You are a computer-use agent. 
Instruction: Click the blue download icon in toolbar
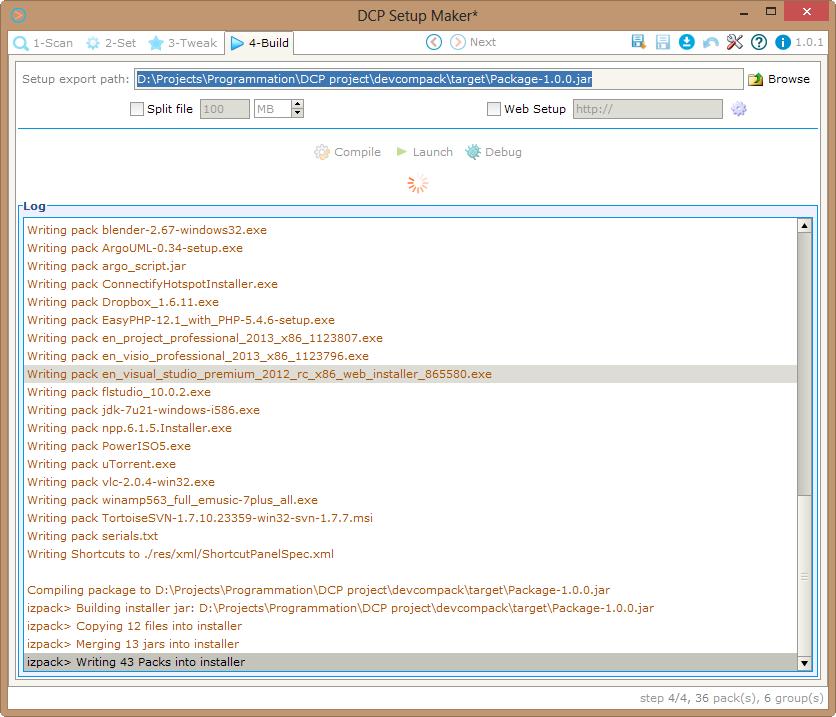coord(687,42)
